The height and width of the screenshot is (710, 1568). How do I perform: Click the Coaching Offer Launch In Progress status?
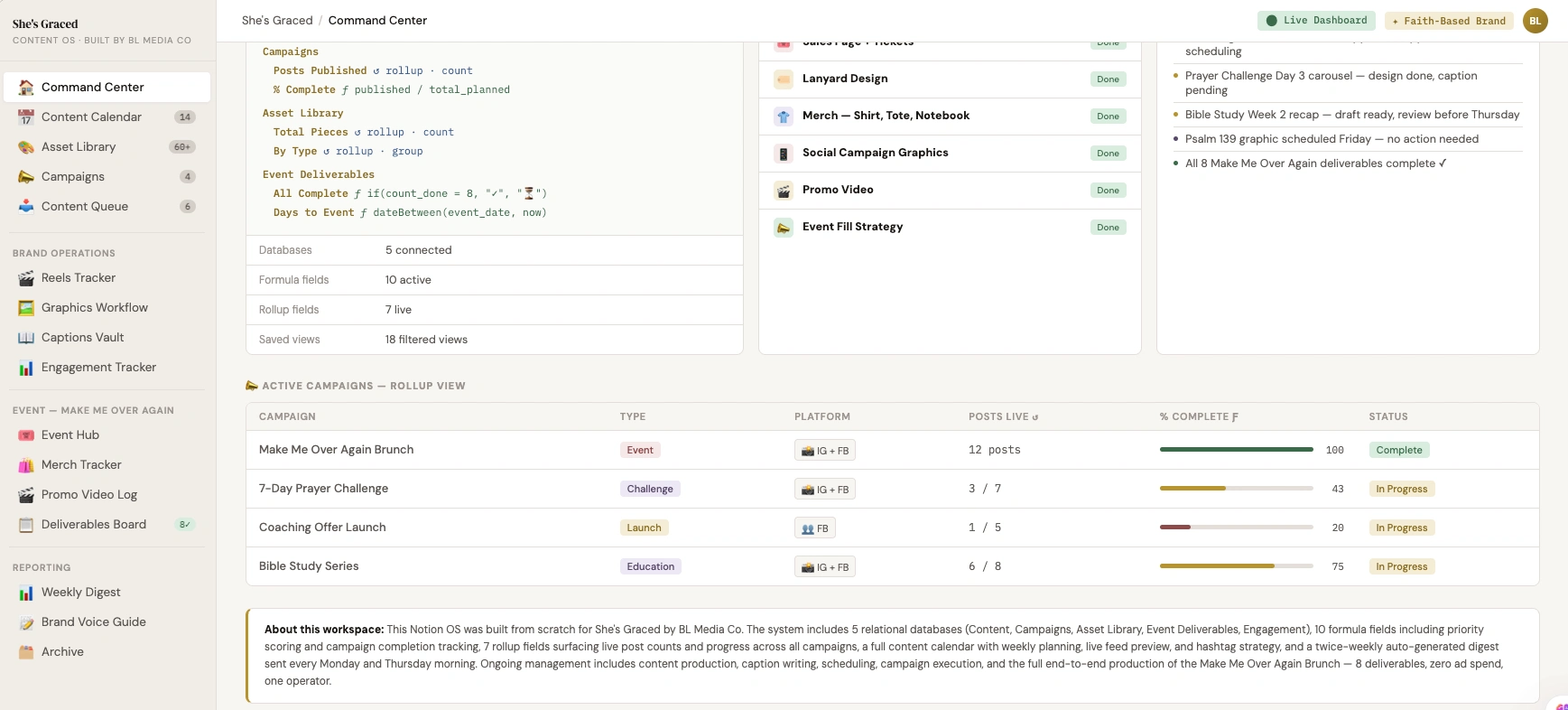[1401, 528]
